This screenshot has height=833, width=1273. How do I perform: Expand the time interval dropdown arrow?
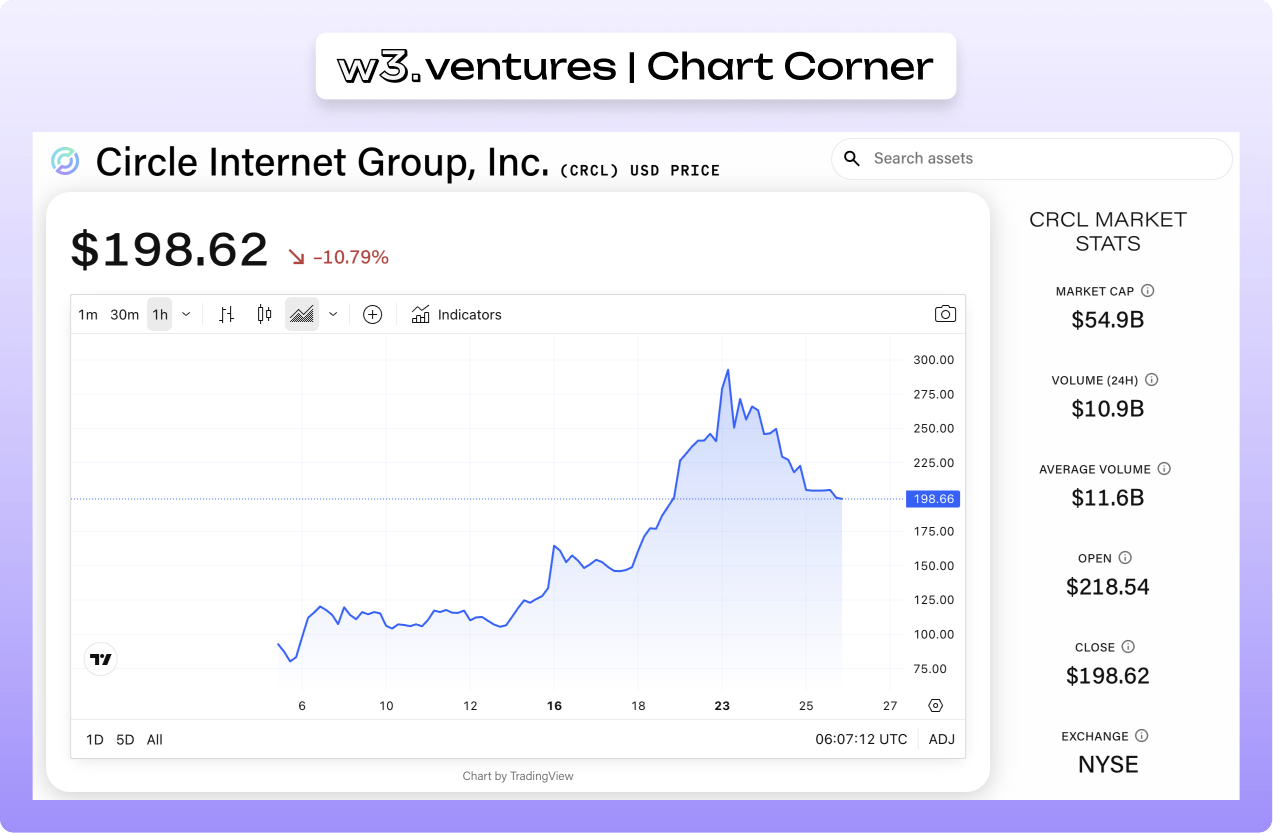tap(186, 314)
